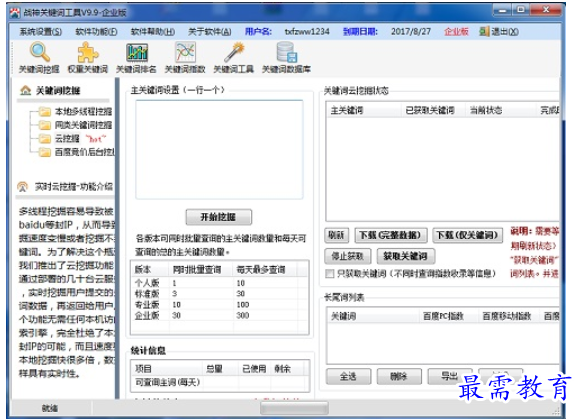
Task: Click the antenna icon beside 实时云挖掘-功能介绍
Action: pyautogui.click(x=23, y=187)
